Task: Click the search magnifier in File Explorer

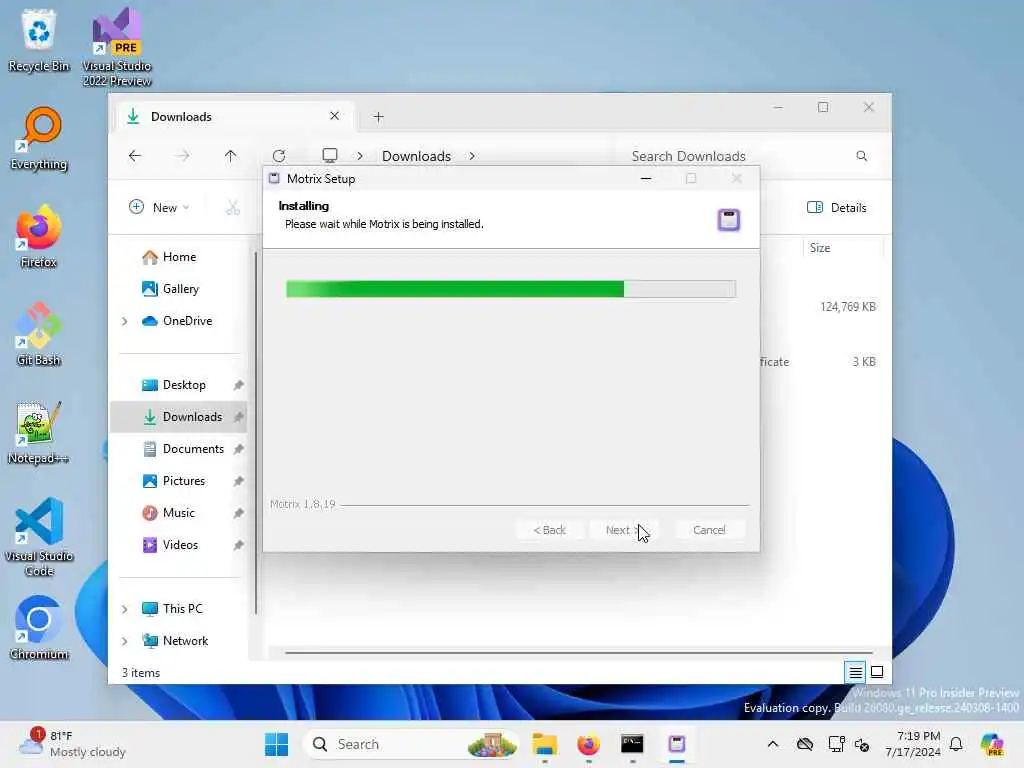Action: click(x=861, y=155)
